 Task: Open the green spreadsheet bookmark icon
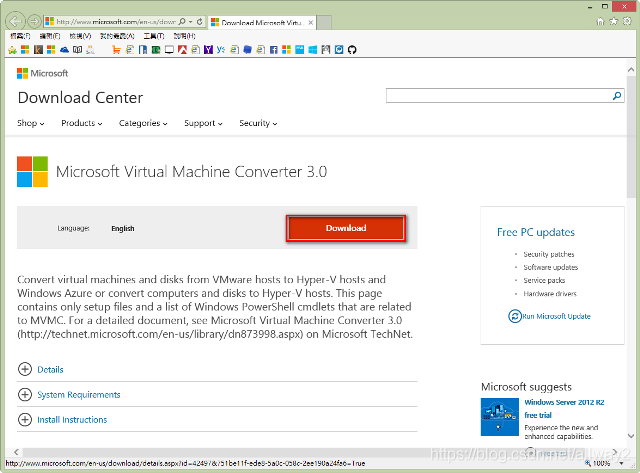pyautogui.click(x=156, y=50)
